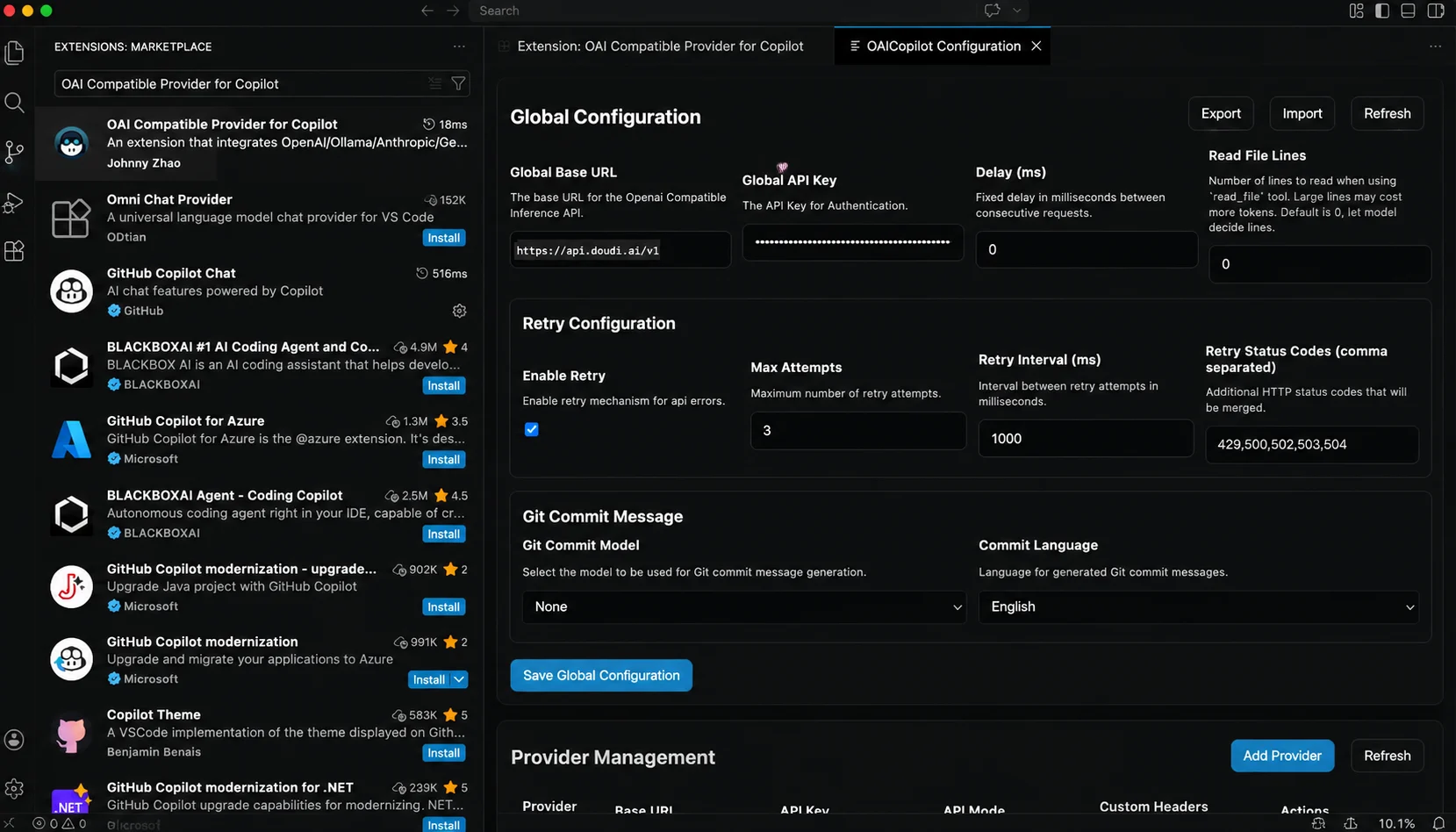
Task: Open the Accounts menu icon
Action: tap(14, 740)
